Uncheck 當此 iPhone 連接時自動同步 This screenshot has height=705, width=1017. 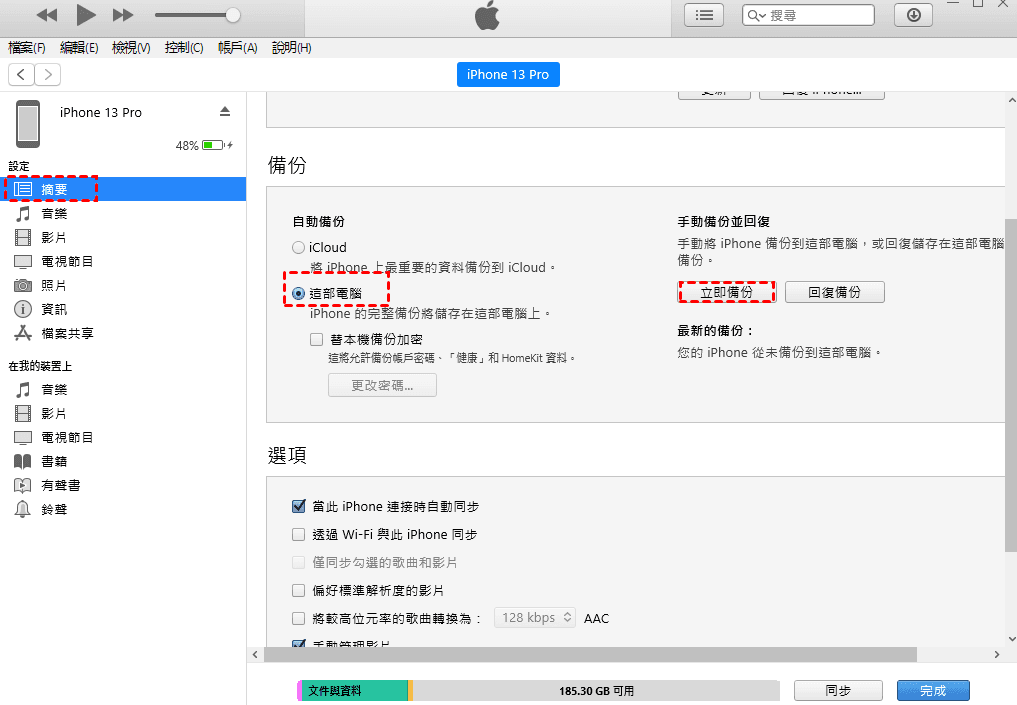click(298, 506)
